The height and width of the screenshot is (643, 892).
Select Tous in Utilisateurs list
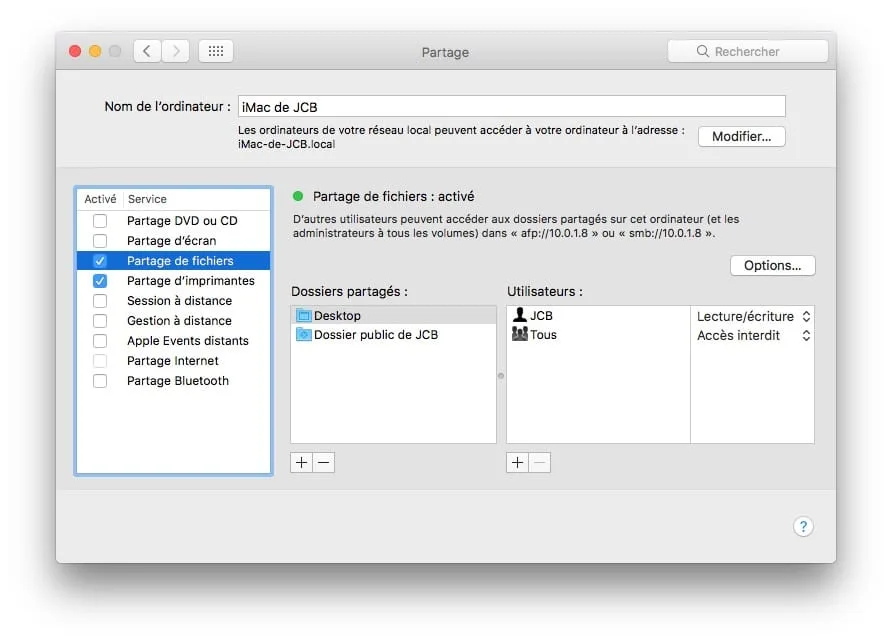click(x=598, y=335)
